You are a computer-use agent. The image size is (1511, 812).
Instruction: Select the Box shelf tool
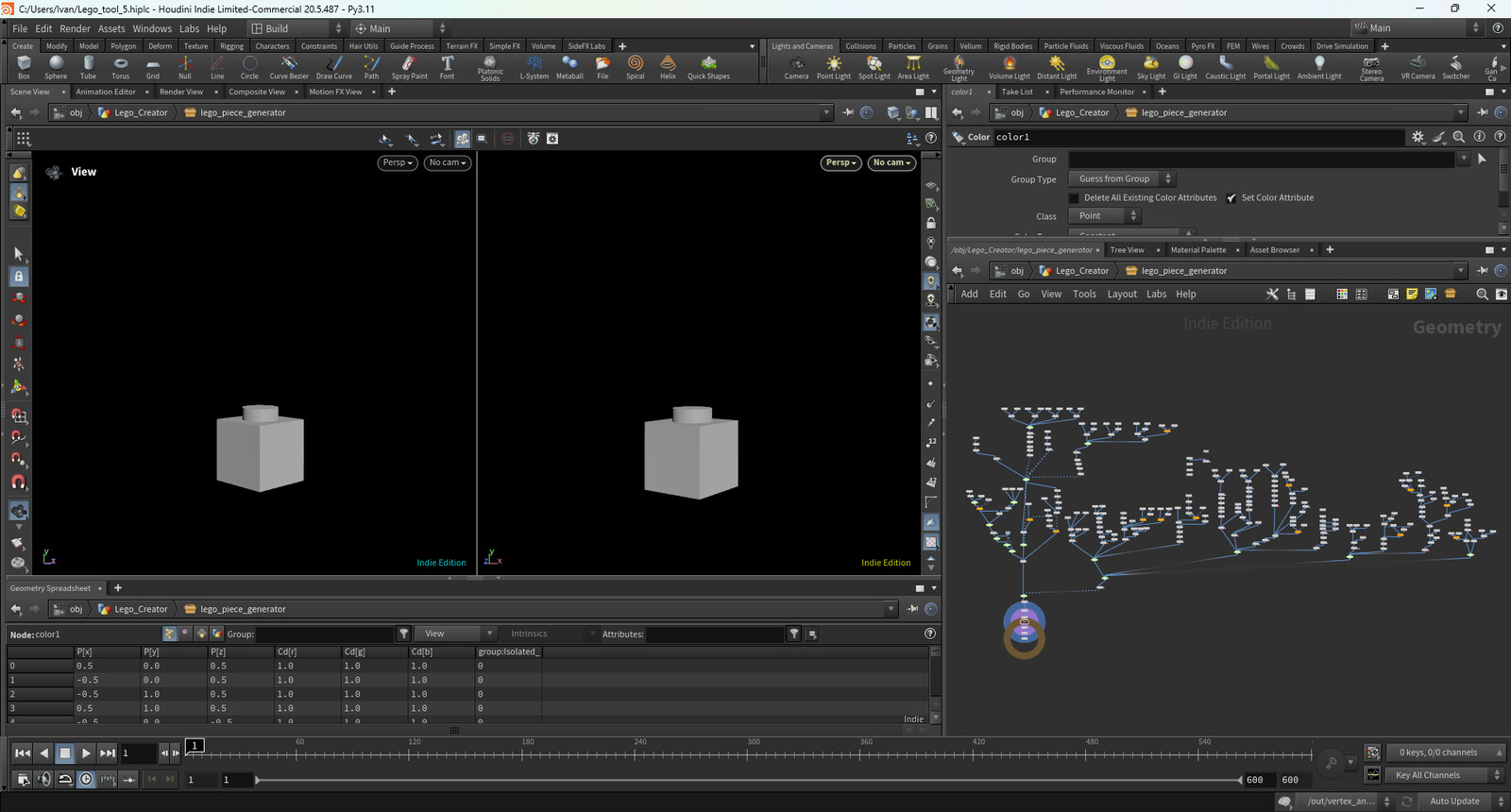[24, 67]
